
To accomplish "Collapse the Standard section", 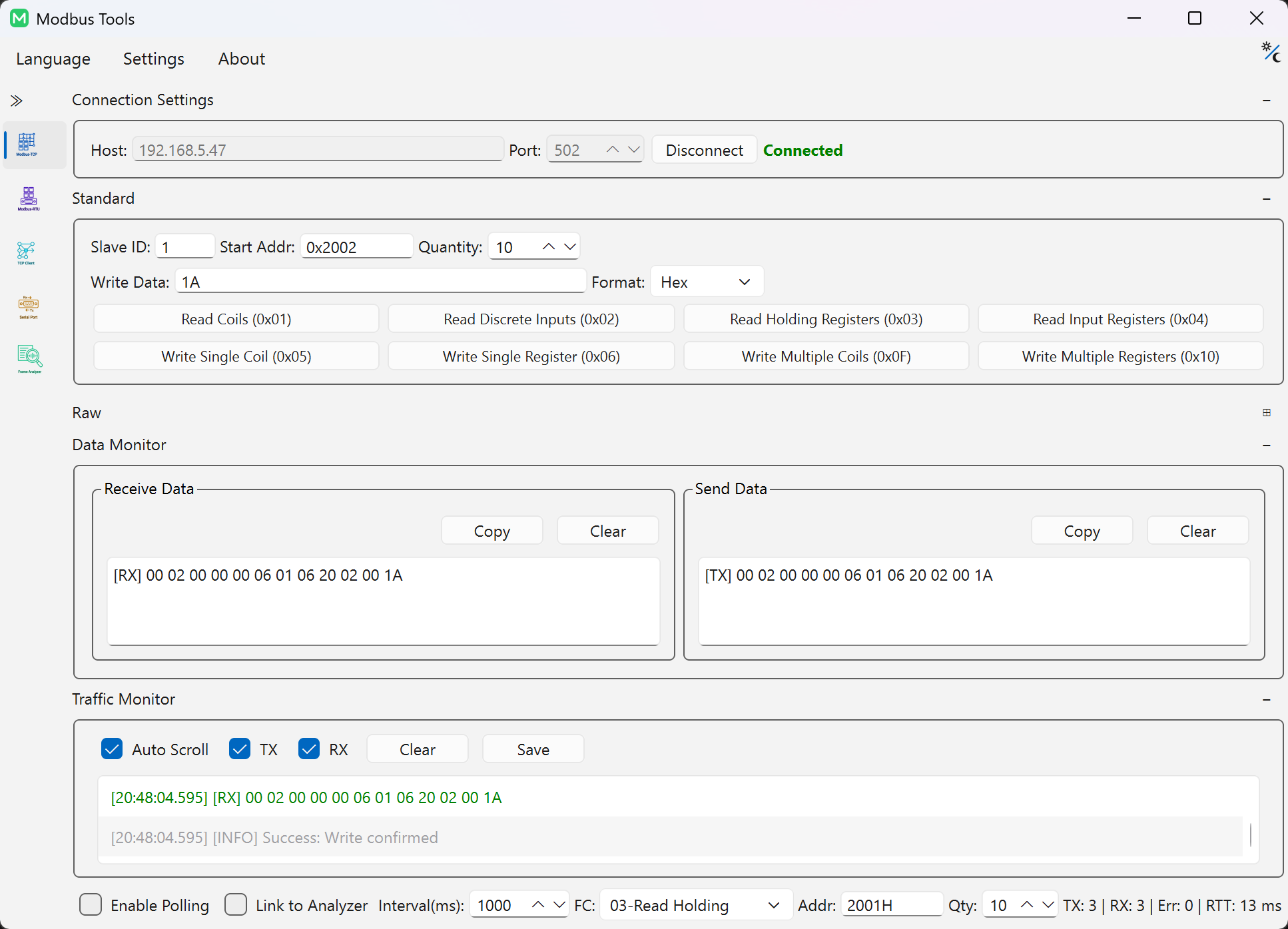I will 1266,199.
